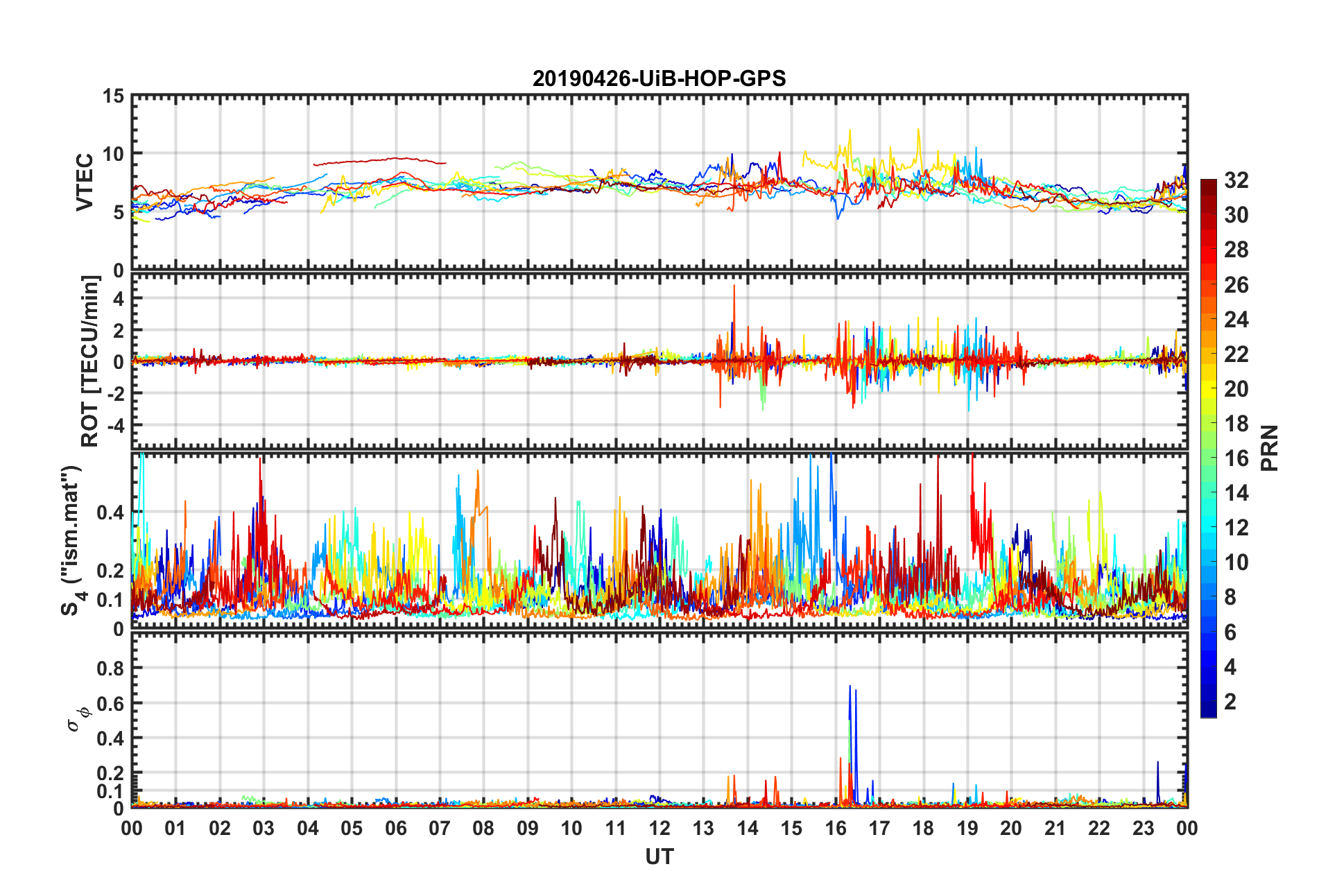Screen dimensions: 1319x896
Task: Click the colorbar tick label 16
Action: [1236, 458]
